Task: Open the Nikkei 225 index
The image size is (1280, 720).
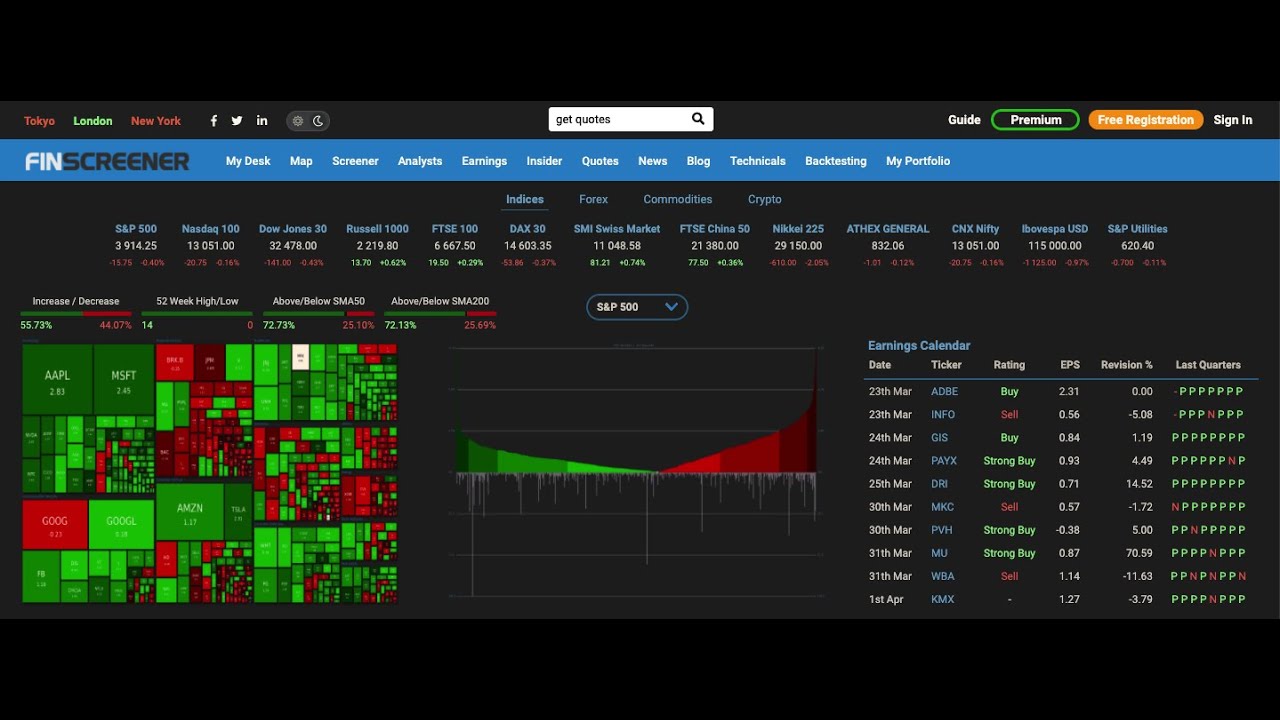Action: coord(798,229)
